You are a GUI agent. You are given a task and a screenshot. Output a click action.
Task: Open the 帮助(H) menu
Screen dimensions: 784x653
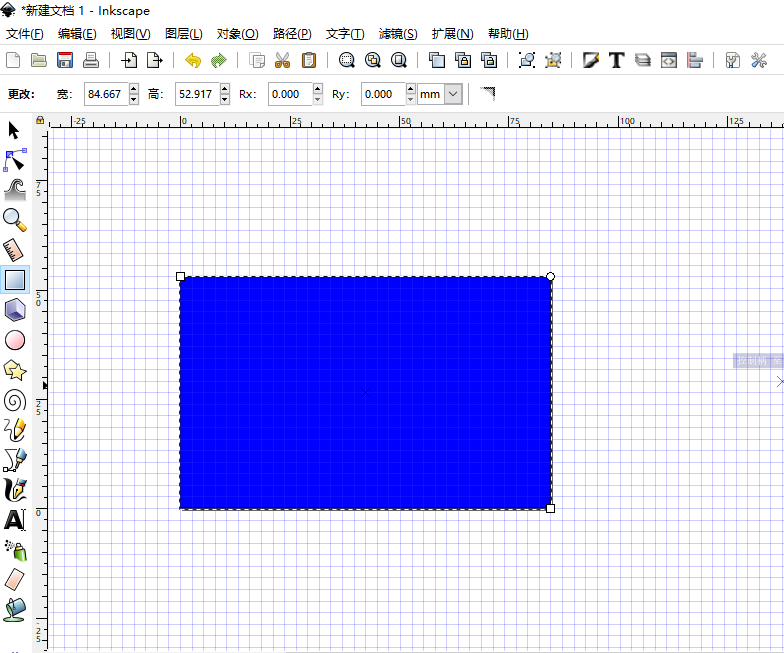[508, 34]
